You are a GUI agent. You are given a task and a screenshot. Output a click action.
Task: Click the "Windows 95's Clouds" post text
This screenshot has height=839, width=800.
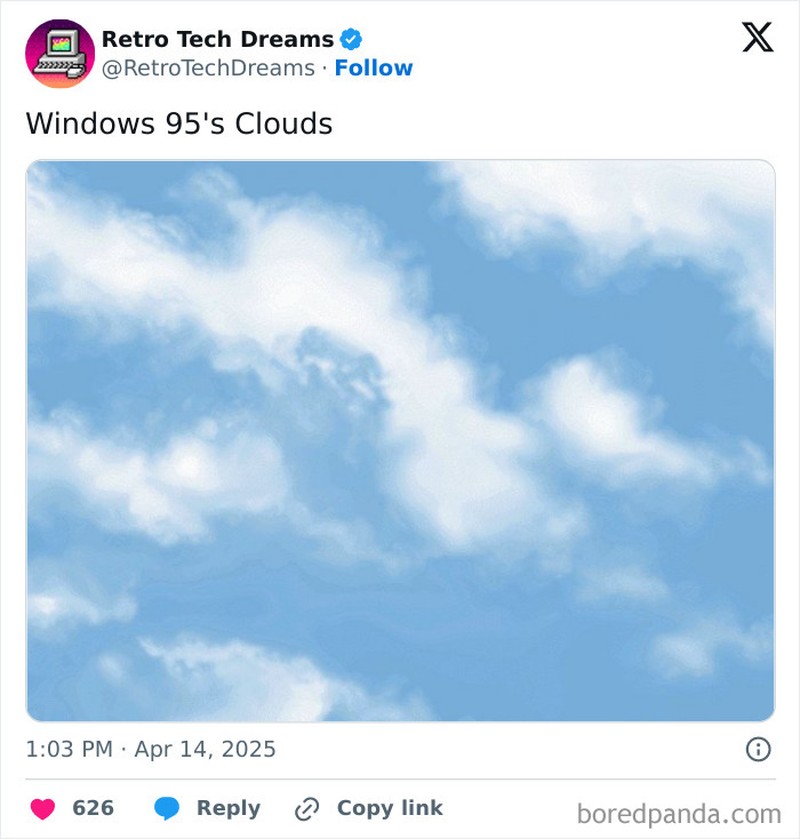(178, 124)
